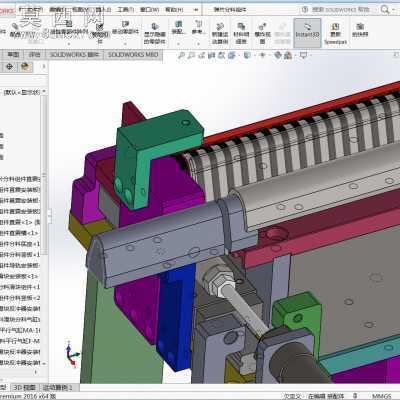
Task: Click Edit Appearance sphere icon in view toolbar
Action: tap(278, 55)
